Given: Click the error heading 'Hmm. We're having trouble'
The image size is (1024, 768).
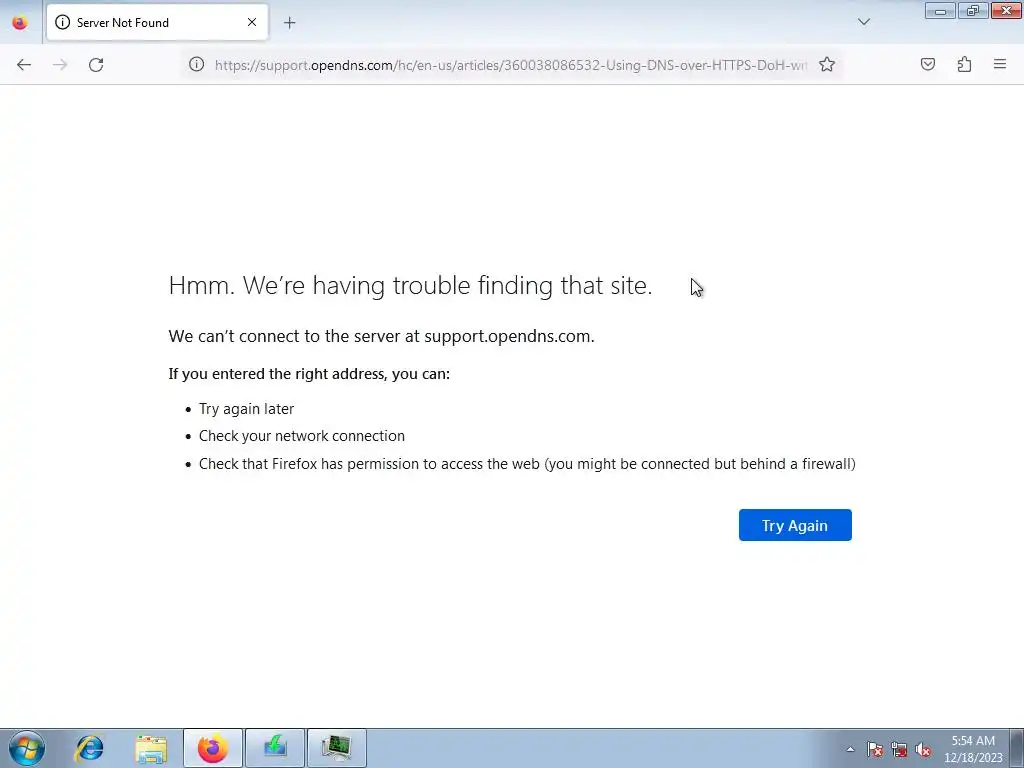Looking at the screenshot, I should point(410,286).
